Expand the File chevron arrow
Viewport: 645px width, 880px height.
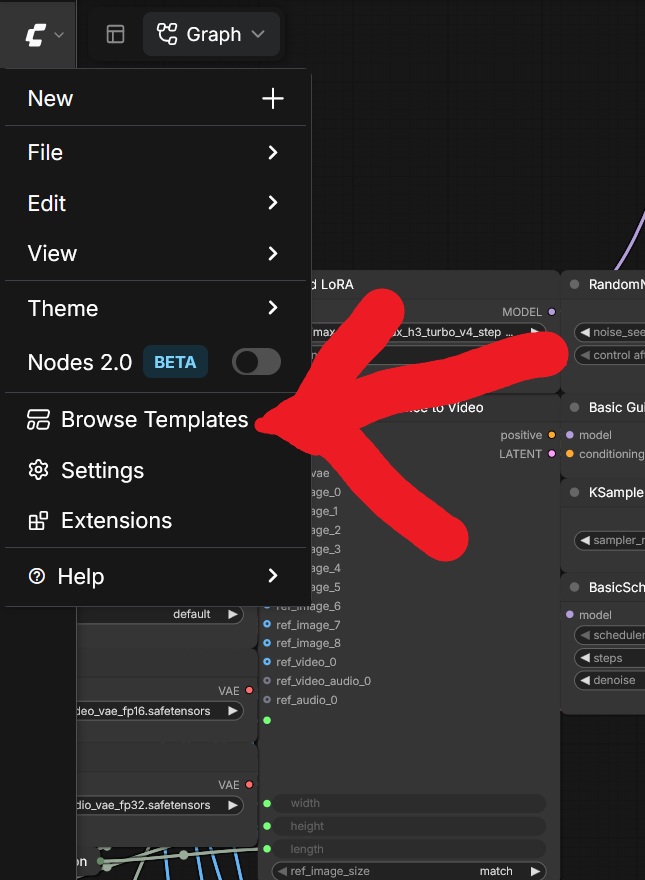(273, 153)
